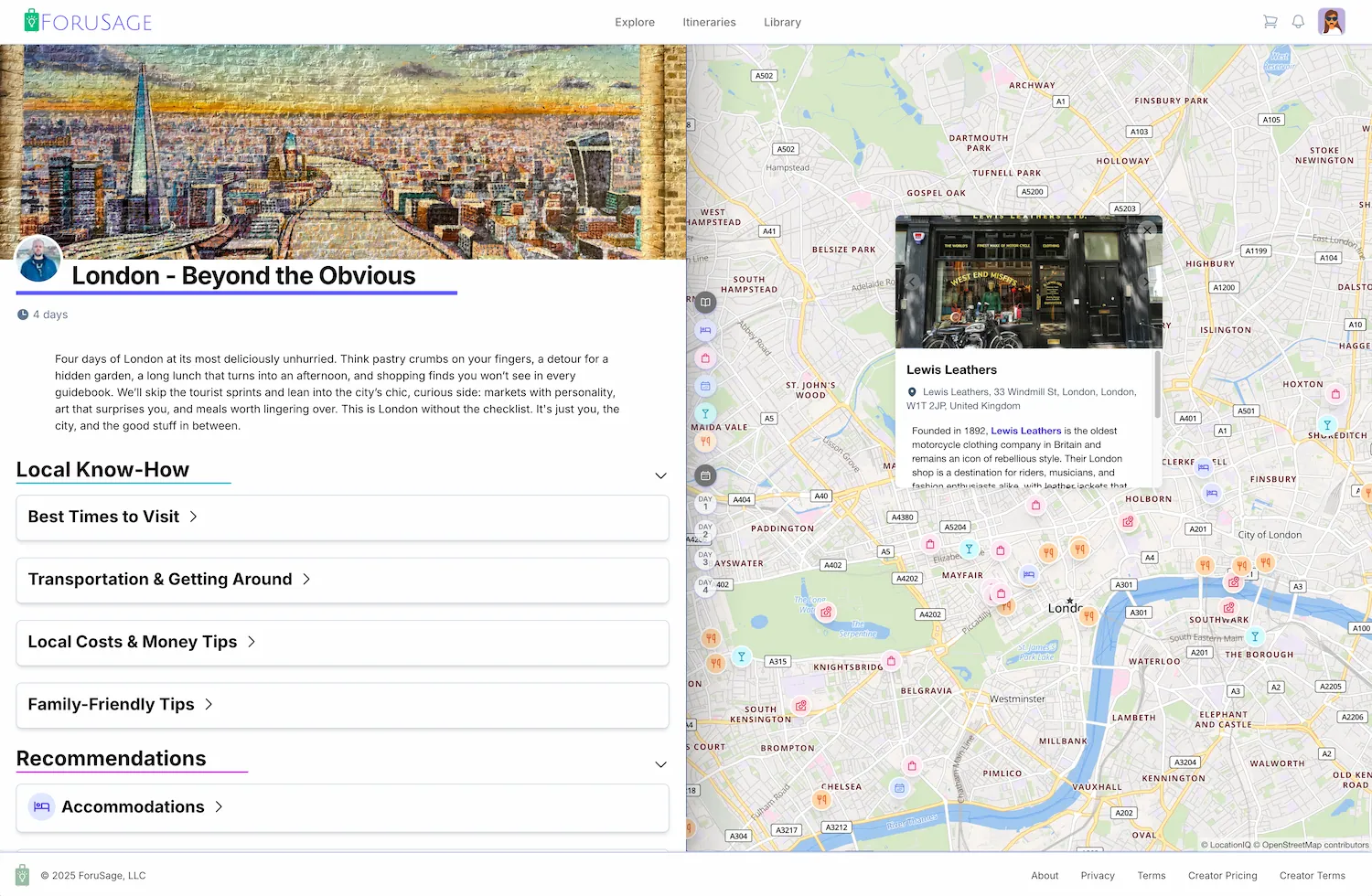
Task: Filter map by accommodations bed icon
Action: click(x=704, y=330)
